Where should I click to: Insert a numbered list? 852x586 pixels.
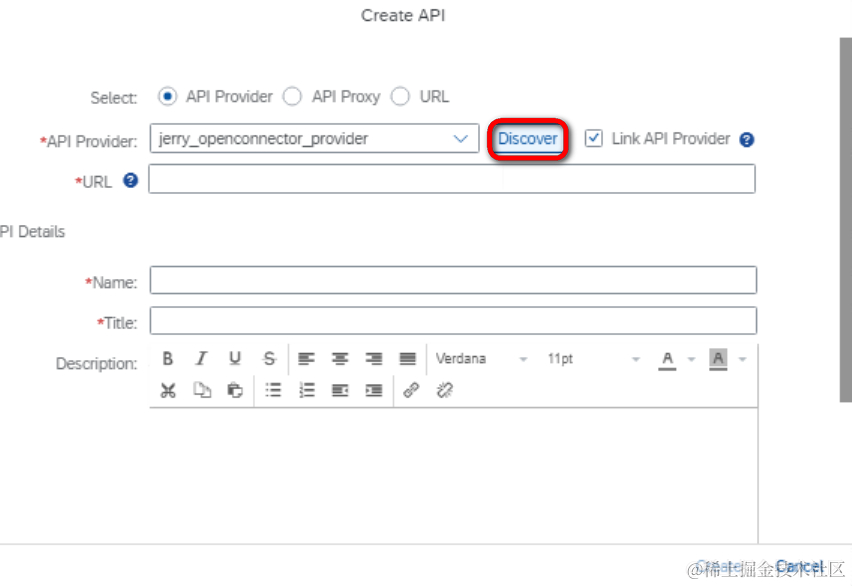pos(306,390)
